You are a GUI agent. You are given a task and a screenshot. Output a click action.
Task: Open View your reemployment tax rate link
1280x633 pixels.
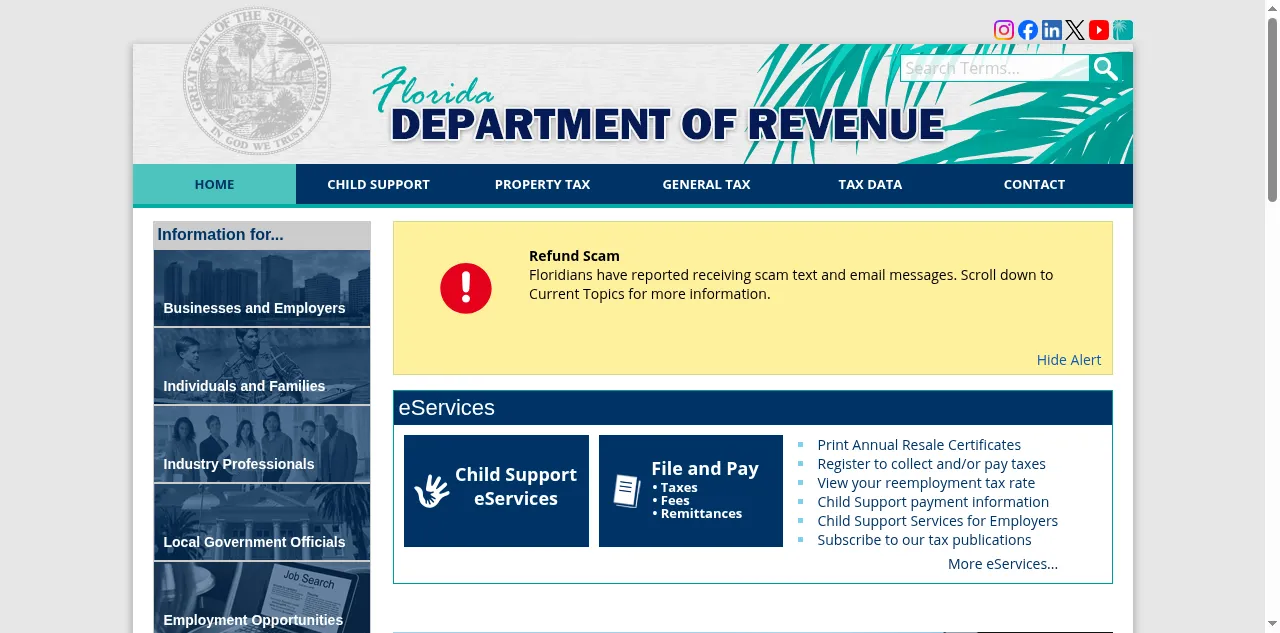926,483
